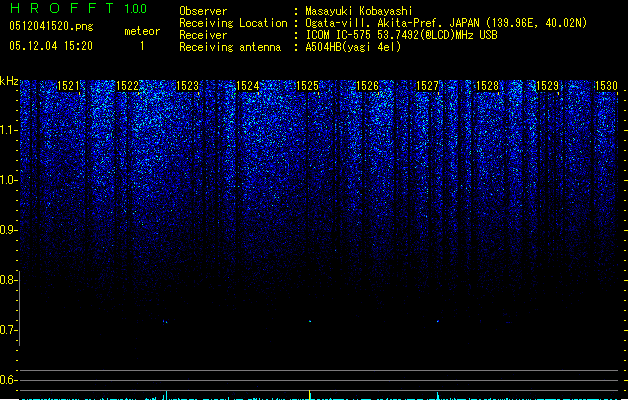Click the meteor count label
Image resolution: width=629 pixels, height=400 pixels.
[x=142, y=31]
